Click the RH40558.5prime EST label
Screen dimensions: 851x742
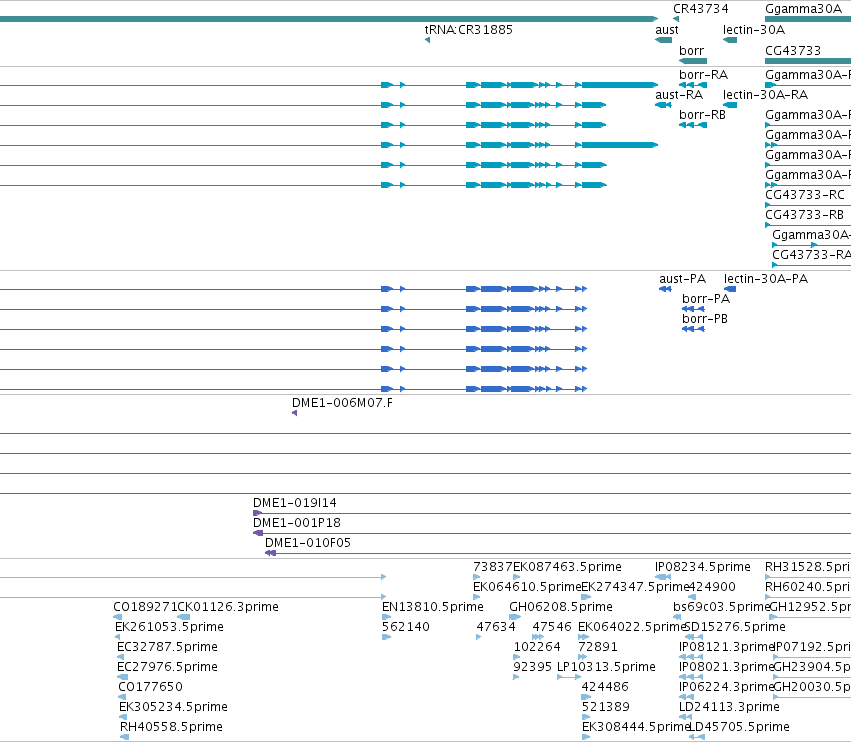tap(172, 727)
